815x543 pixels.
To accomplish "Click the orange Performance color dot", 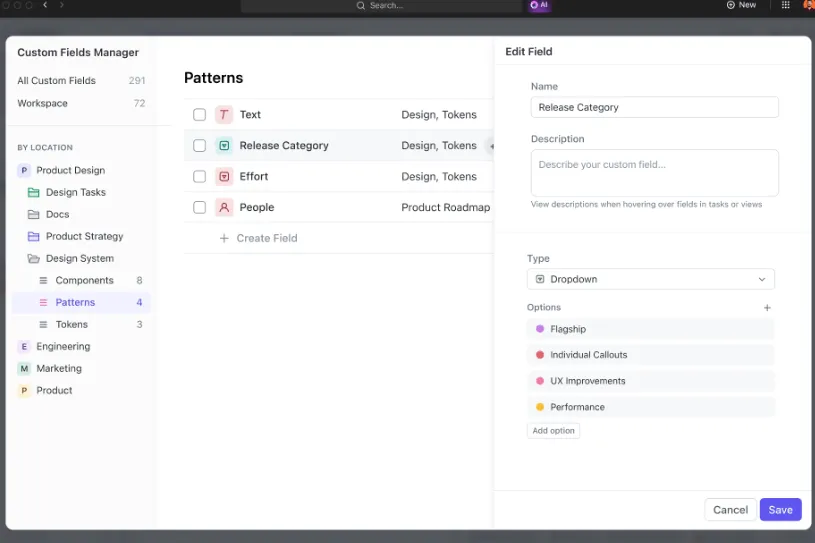I will [540, 407].
